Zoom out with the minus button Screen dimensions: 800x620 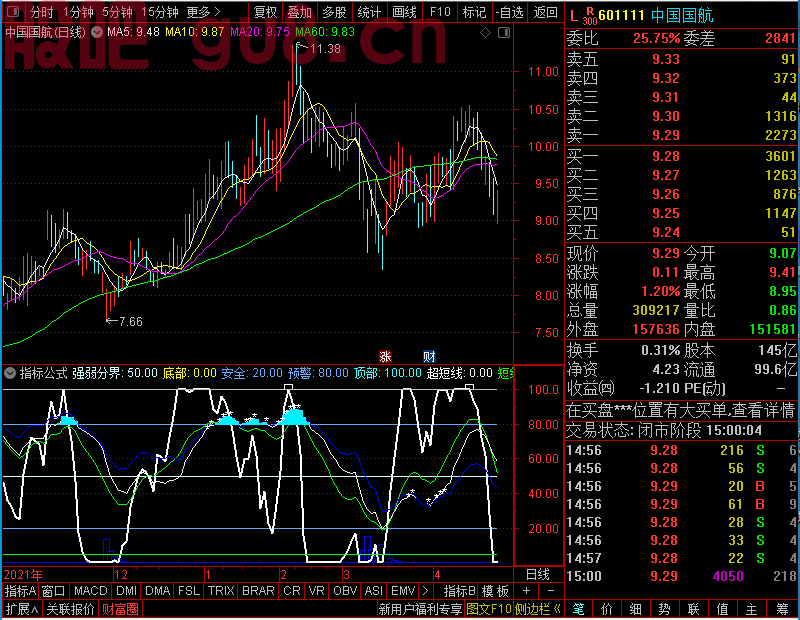(x=551, y=591)
